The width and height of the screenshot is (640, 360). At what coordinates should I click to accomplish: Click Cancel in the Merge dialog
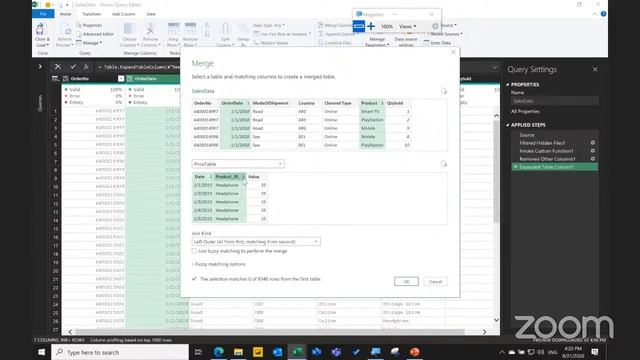pos(436,282)
